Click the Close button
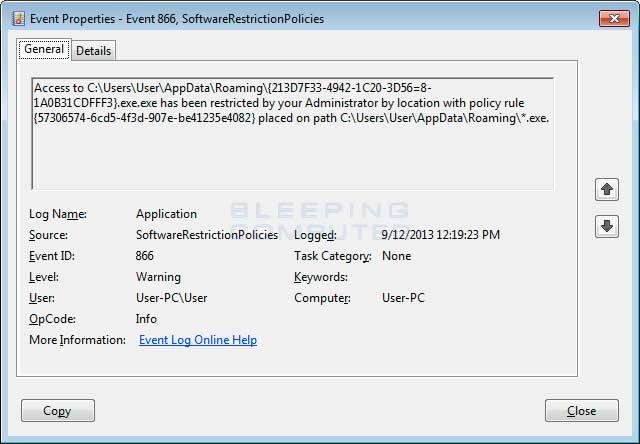The width and height of the screenshot is (640, 444). [582, 411]
